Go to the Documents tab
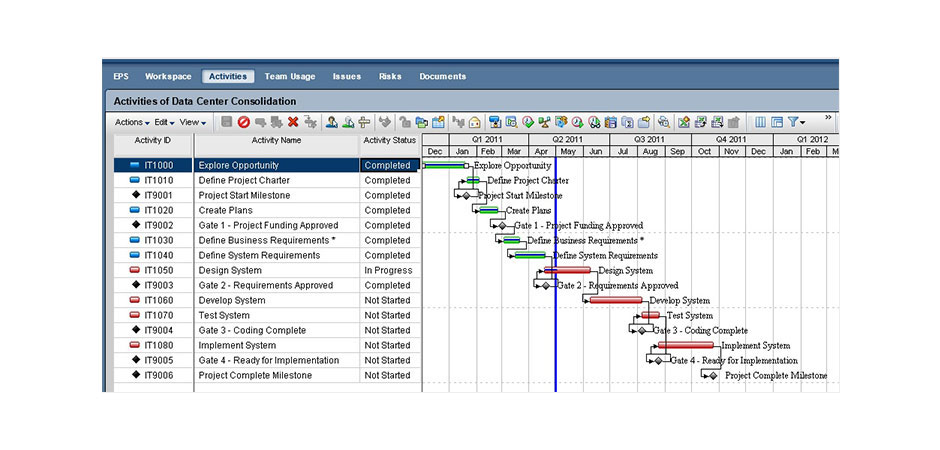Screen dimensions: 940x450 [x=442, y=76]
